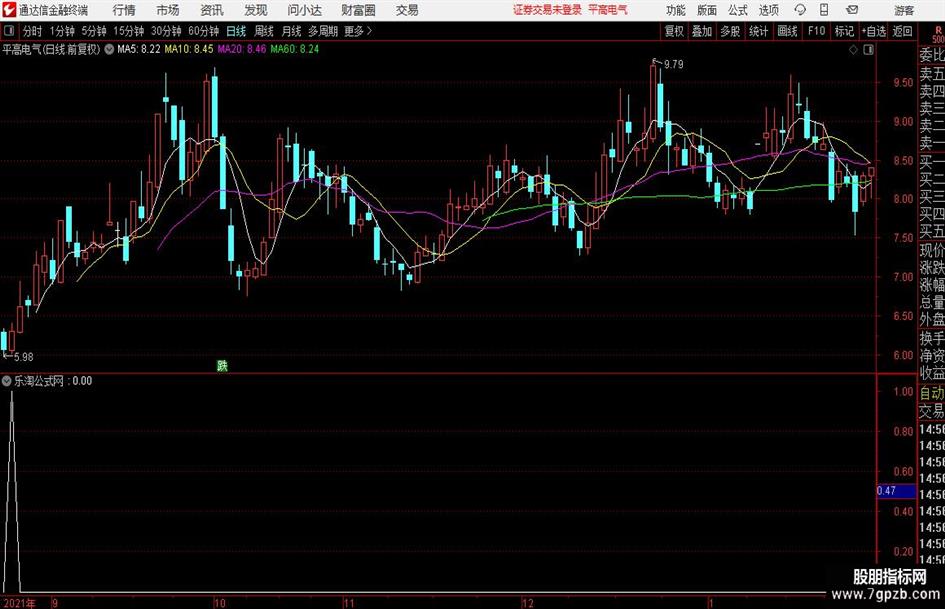Toggle the side panel icon at chart top right
945x609 pixels.
[x=868, y=50]
